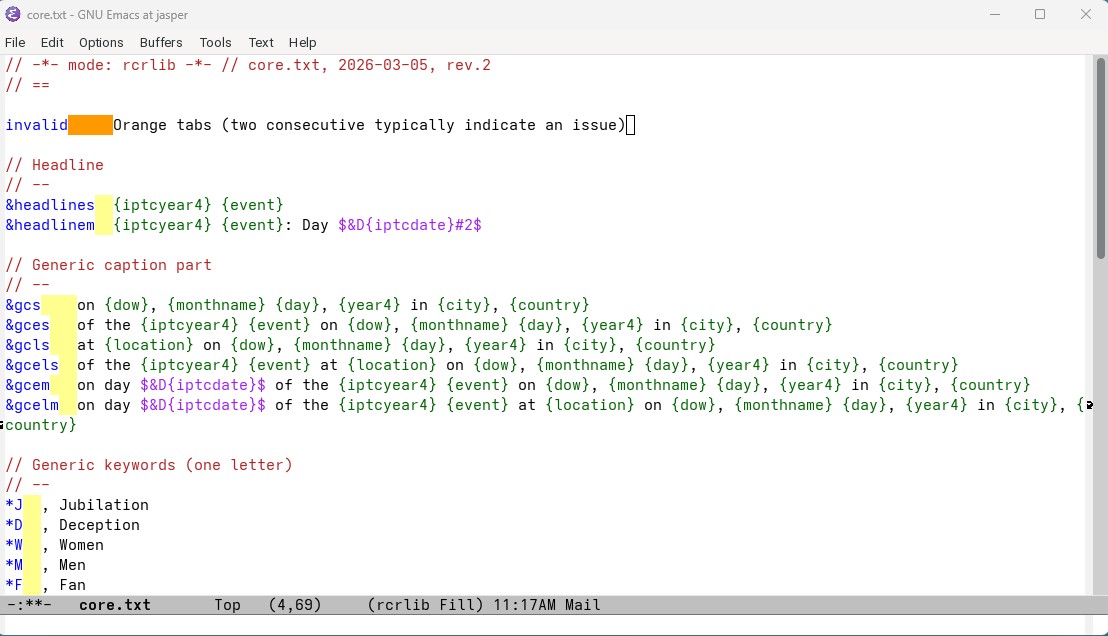This screenshot has height=636, width=1108.
Task: Click the word 'Men' in *M line
Action: pyautogui.click(x=72, y=565)
